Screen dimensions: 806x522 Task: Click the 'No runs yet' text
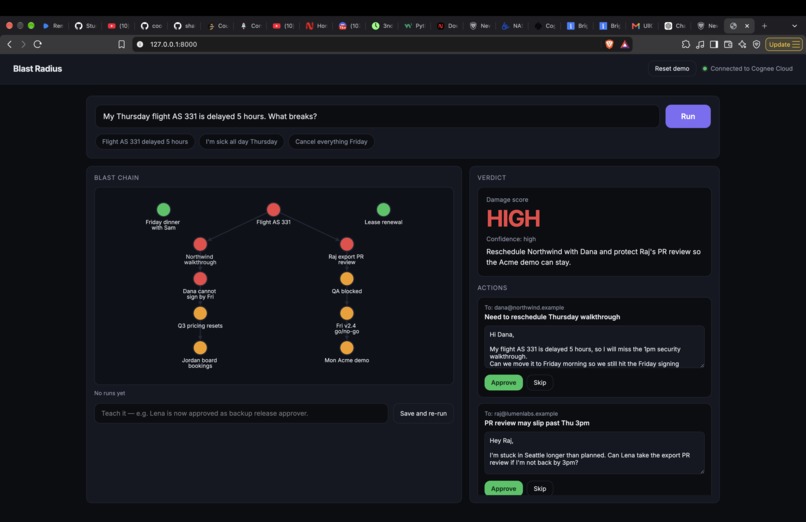pos(109,393)
